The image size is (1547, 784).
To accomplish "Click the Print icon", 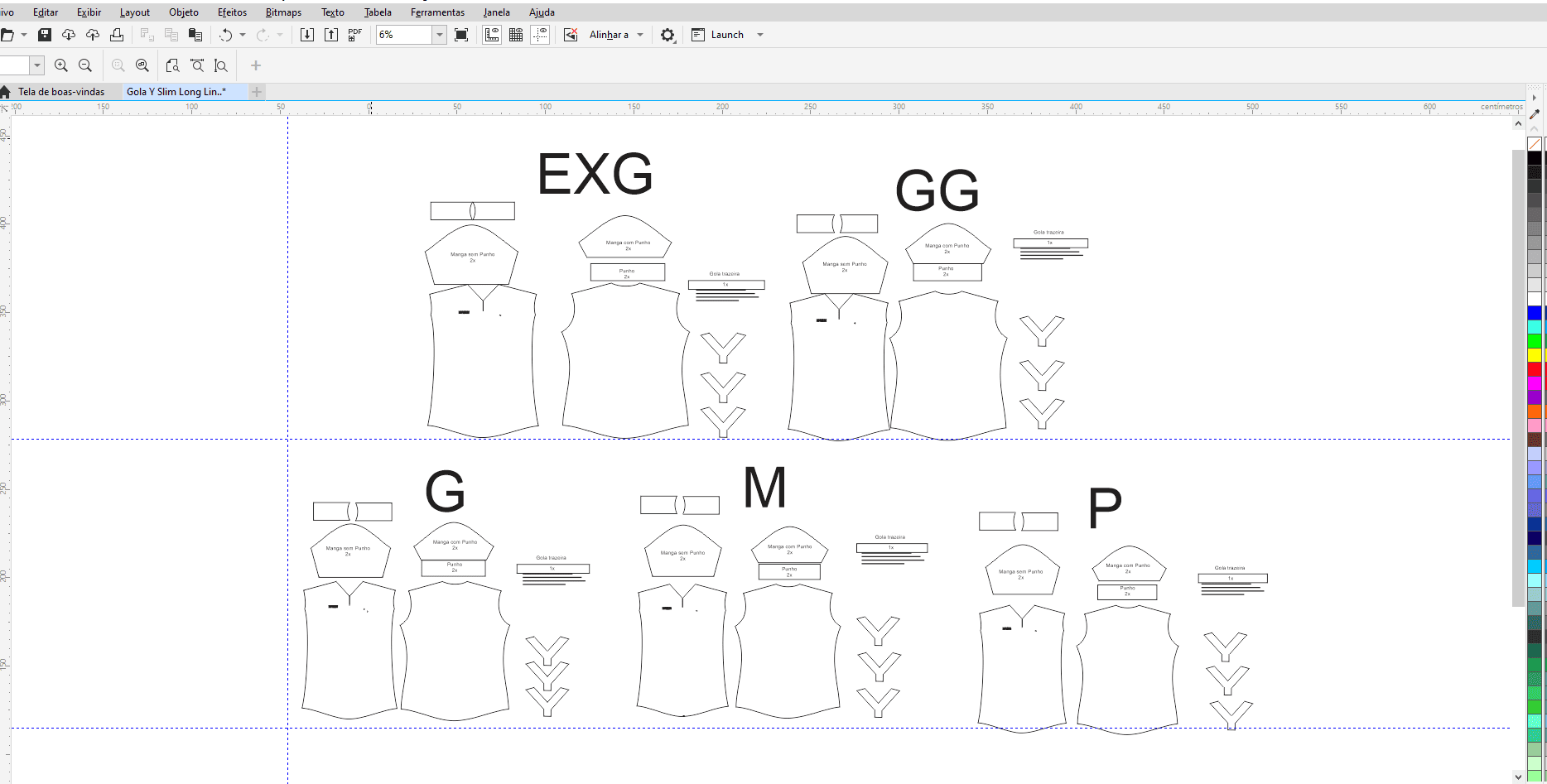I will pos(117,35).
